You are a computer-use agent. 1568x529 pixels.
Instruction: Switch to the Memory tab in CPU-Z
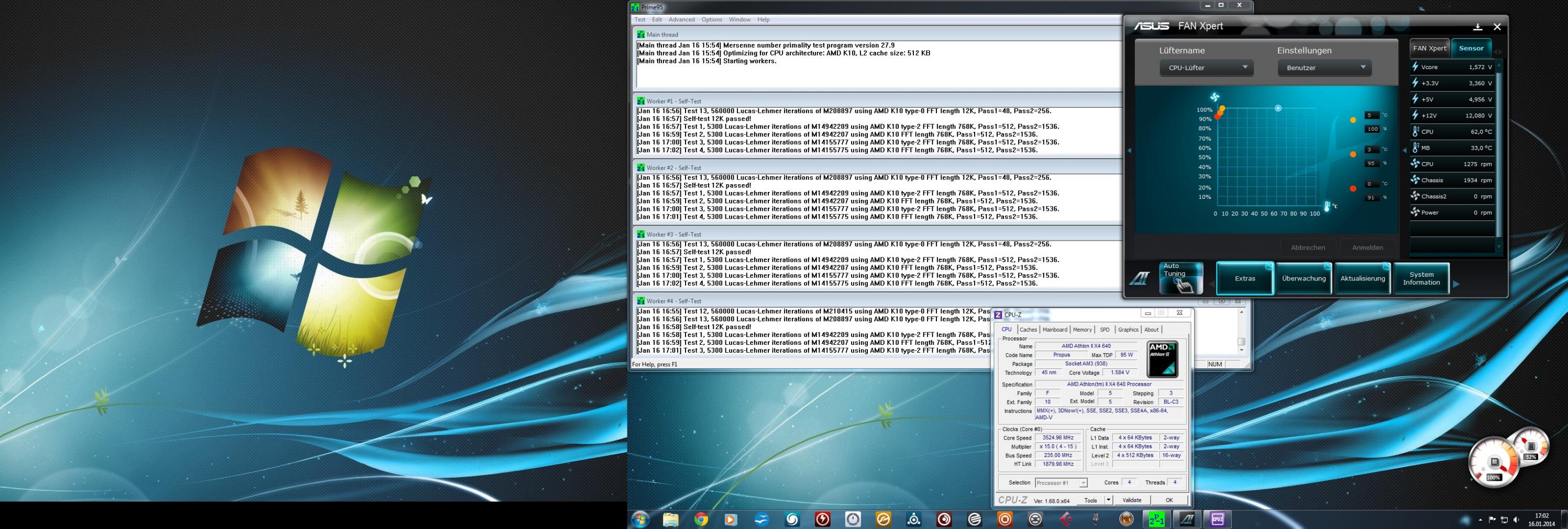(x=1083, y=330)
